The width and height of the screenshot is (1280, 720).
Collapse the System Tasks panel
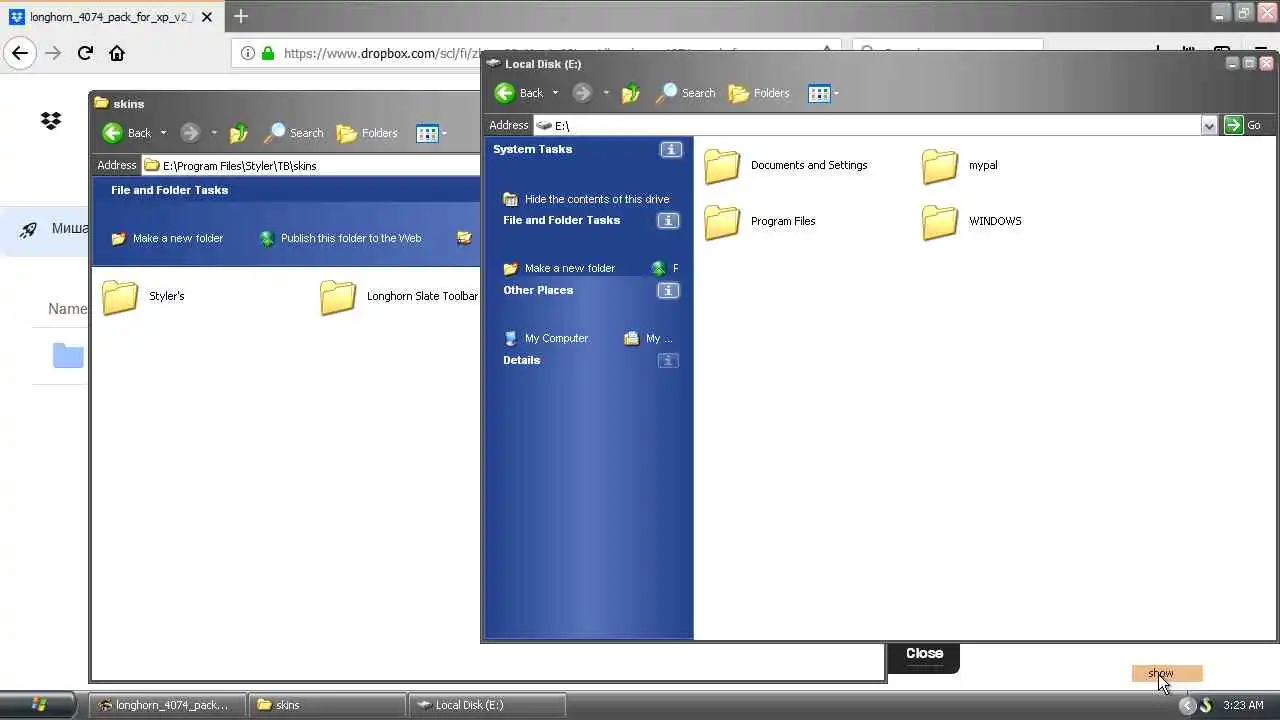[671, 149]
